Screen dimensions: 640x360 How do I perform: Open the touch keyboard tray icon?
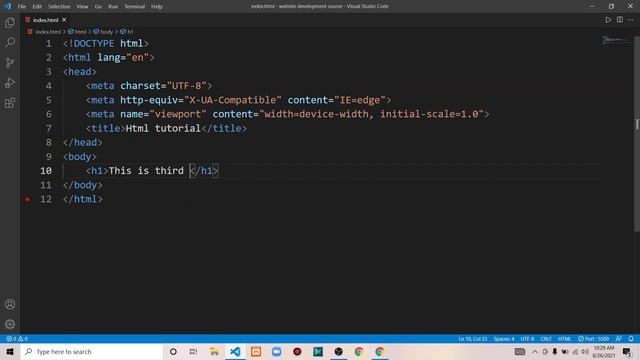click(x=520, y=351)
